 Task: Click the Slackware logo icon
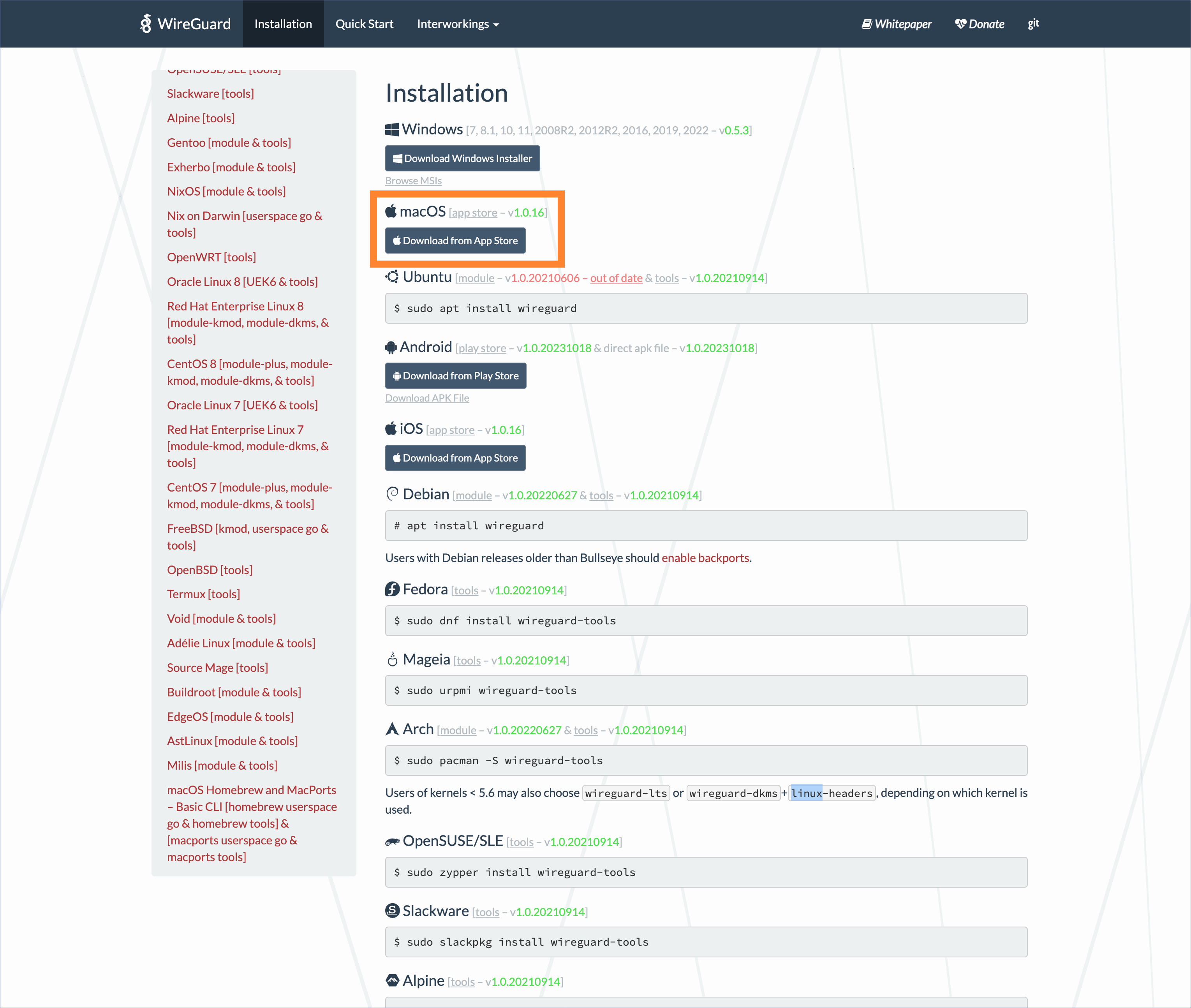point(392,910)
